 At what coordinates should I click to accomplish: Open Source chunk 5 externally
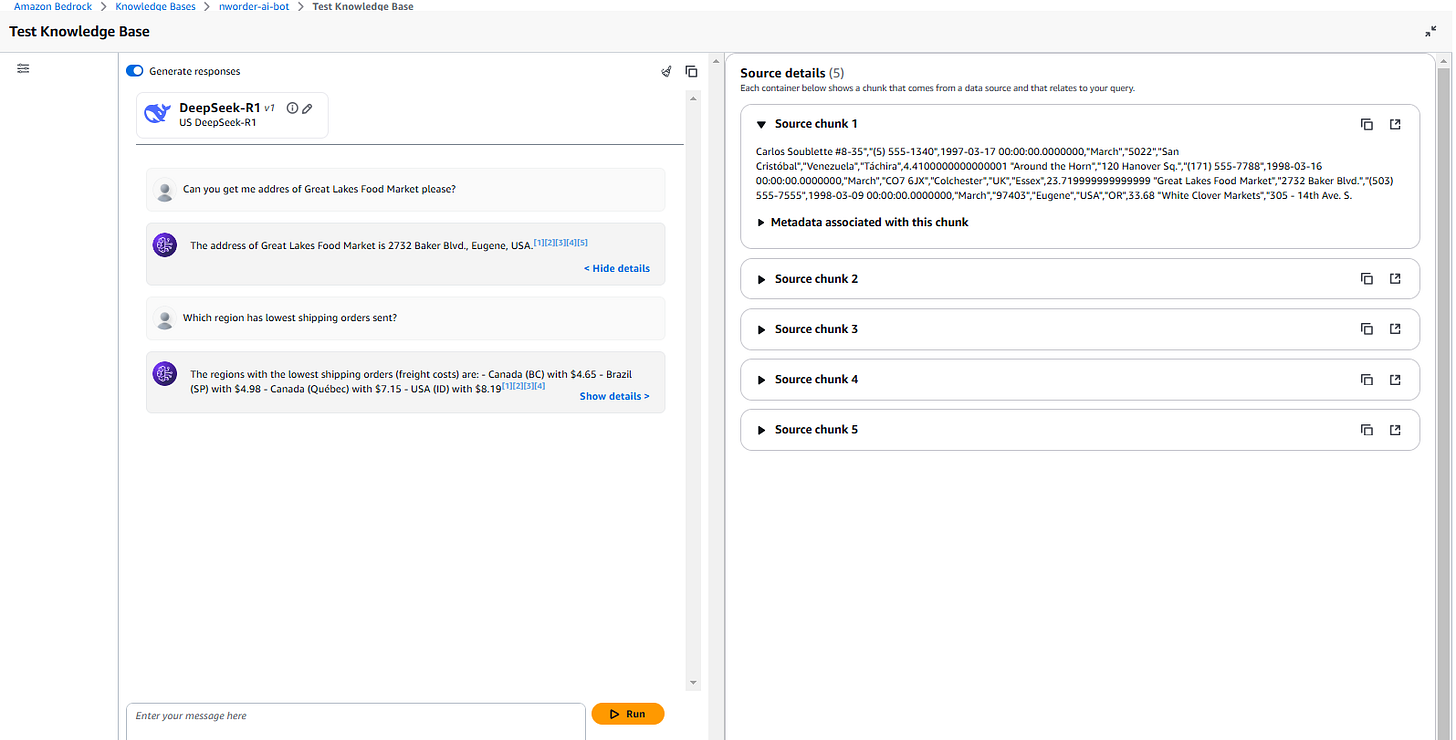coord(1395,430)
